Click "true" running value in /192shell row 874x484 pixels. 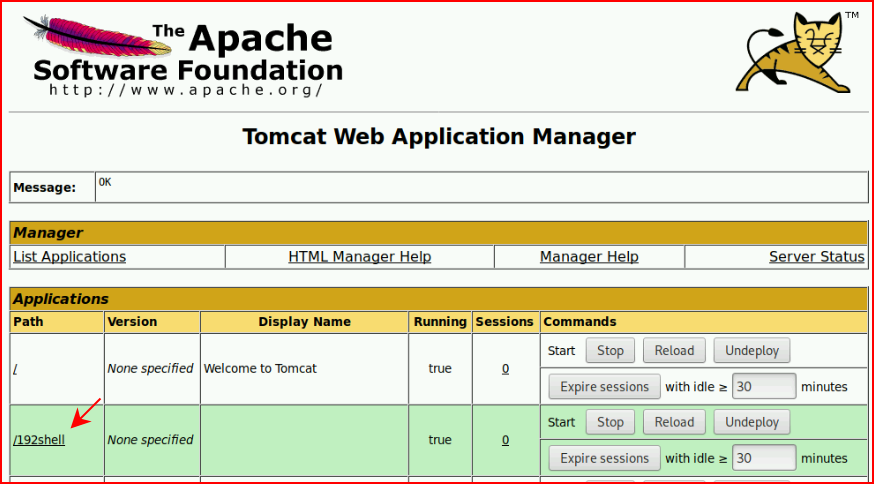440,440
